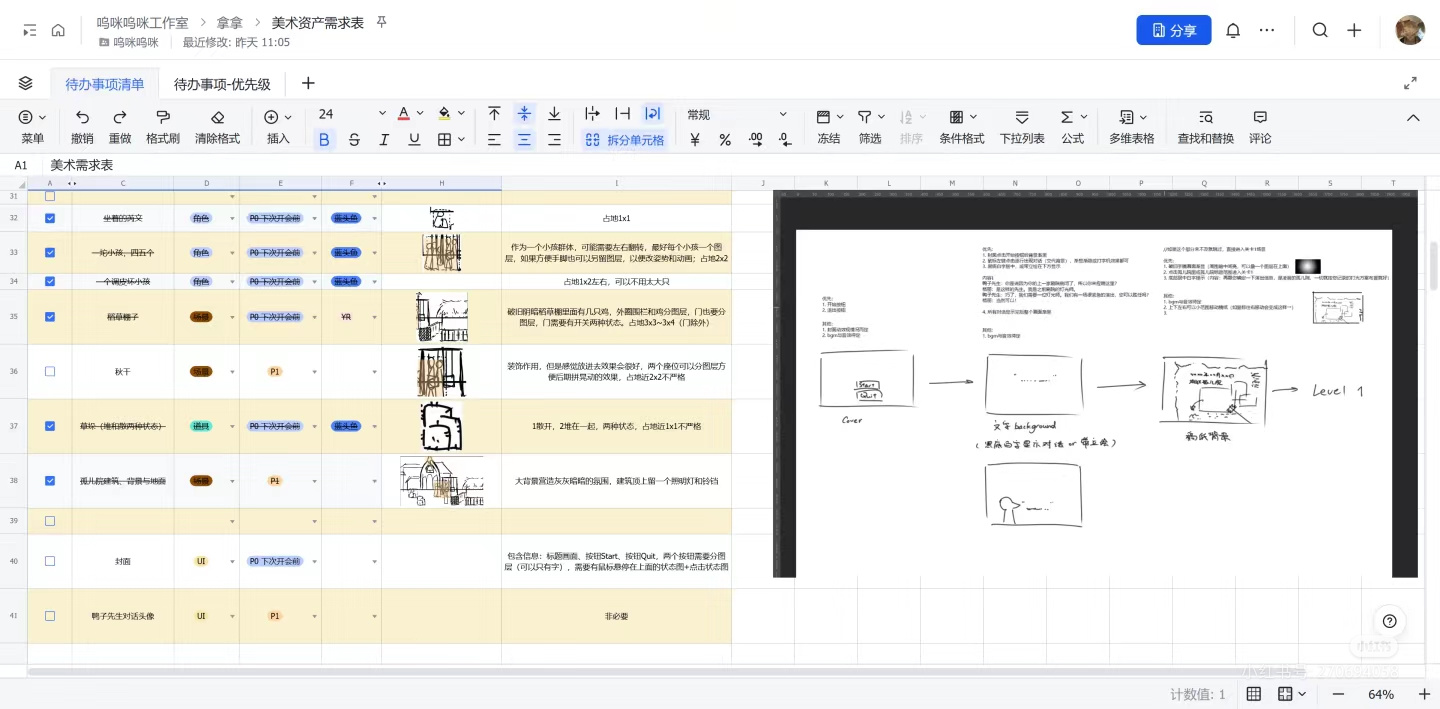Open the 查找和替换 find and replace tool
The height and width of the screenshot is (709, 1440).
tap(1206, 116)
